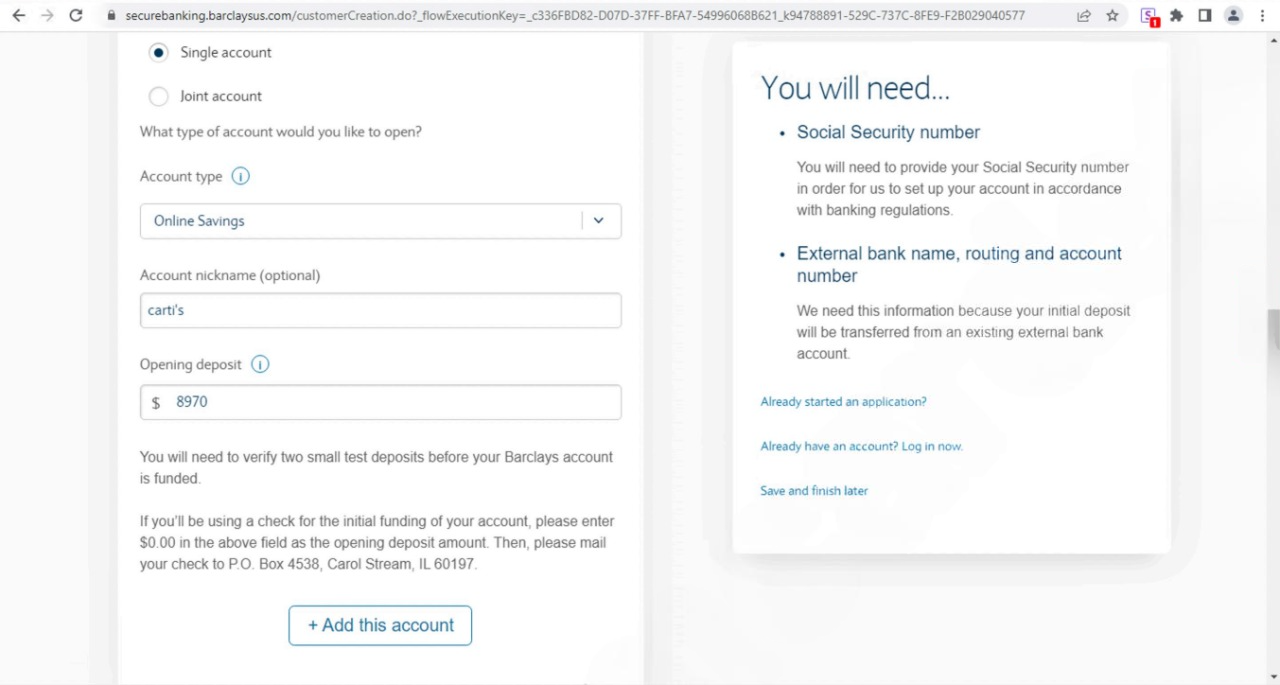Click the Opening deposit info icon
The width and height of the screenshot is (1280, 685).
pyautogui.click(x=260, y=365)
